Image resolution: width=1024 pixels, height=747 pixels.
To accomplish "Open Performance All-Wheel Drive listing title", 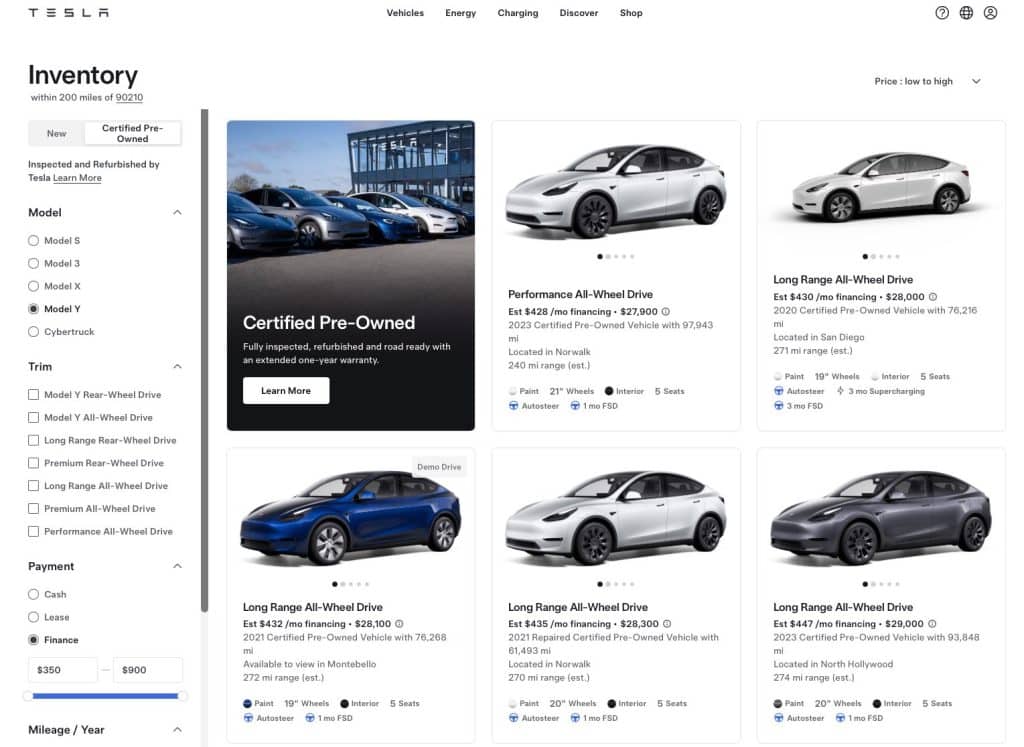I will point(581,294).
